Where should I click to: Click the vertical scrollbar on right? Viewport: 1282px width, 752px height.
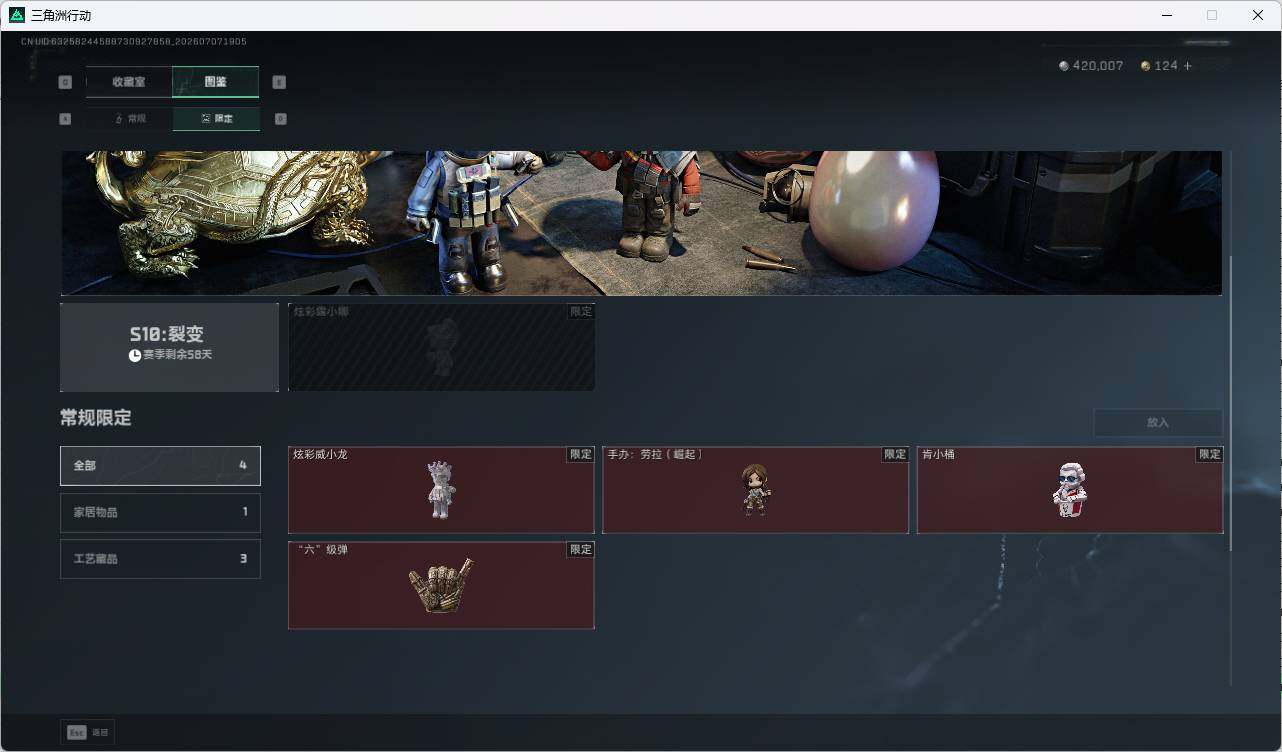(1232, 400)
